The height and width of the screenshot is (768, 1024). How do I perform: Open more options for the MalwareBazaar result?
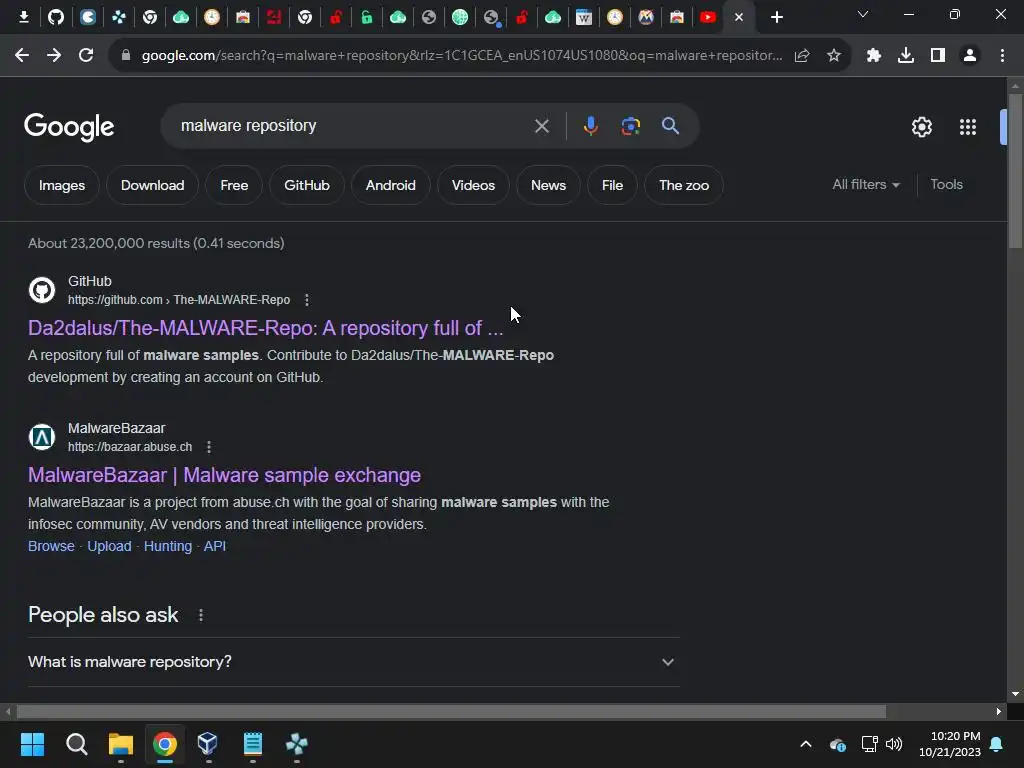tap(209, 447)
